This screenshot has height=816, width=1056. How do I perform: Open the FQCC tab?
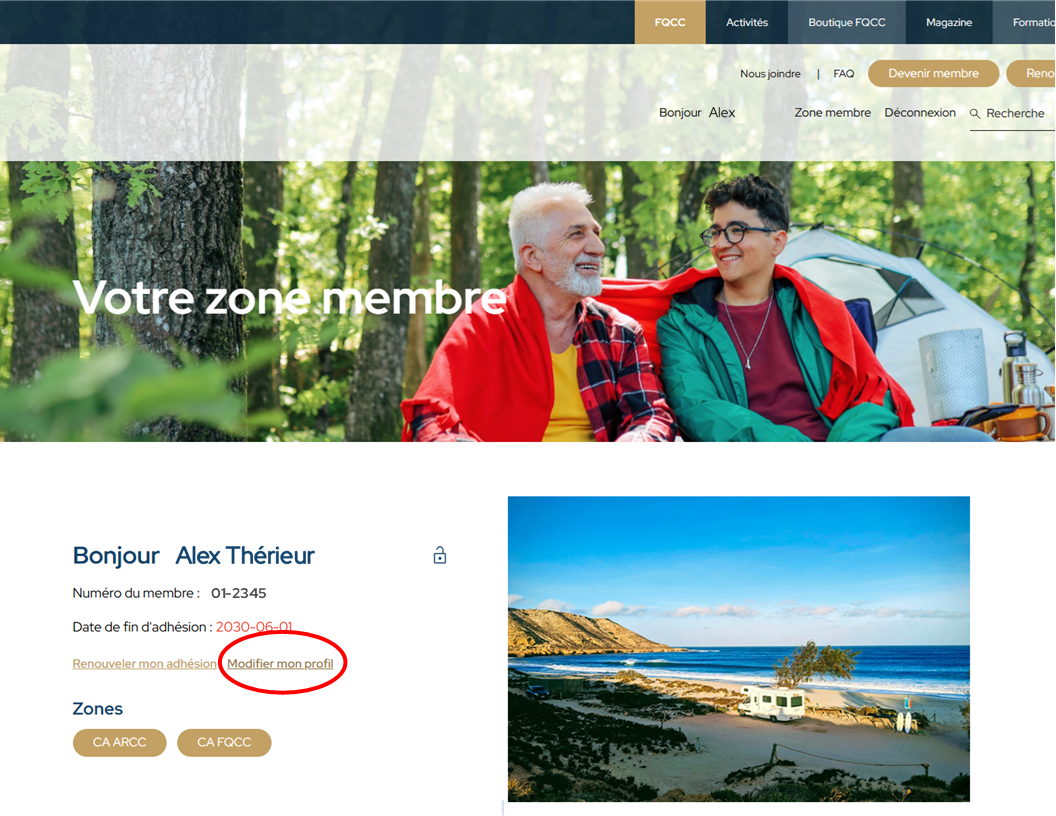click(x=670, y=22)
